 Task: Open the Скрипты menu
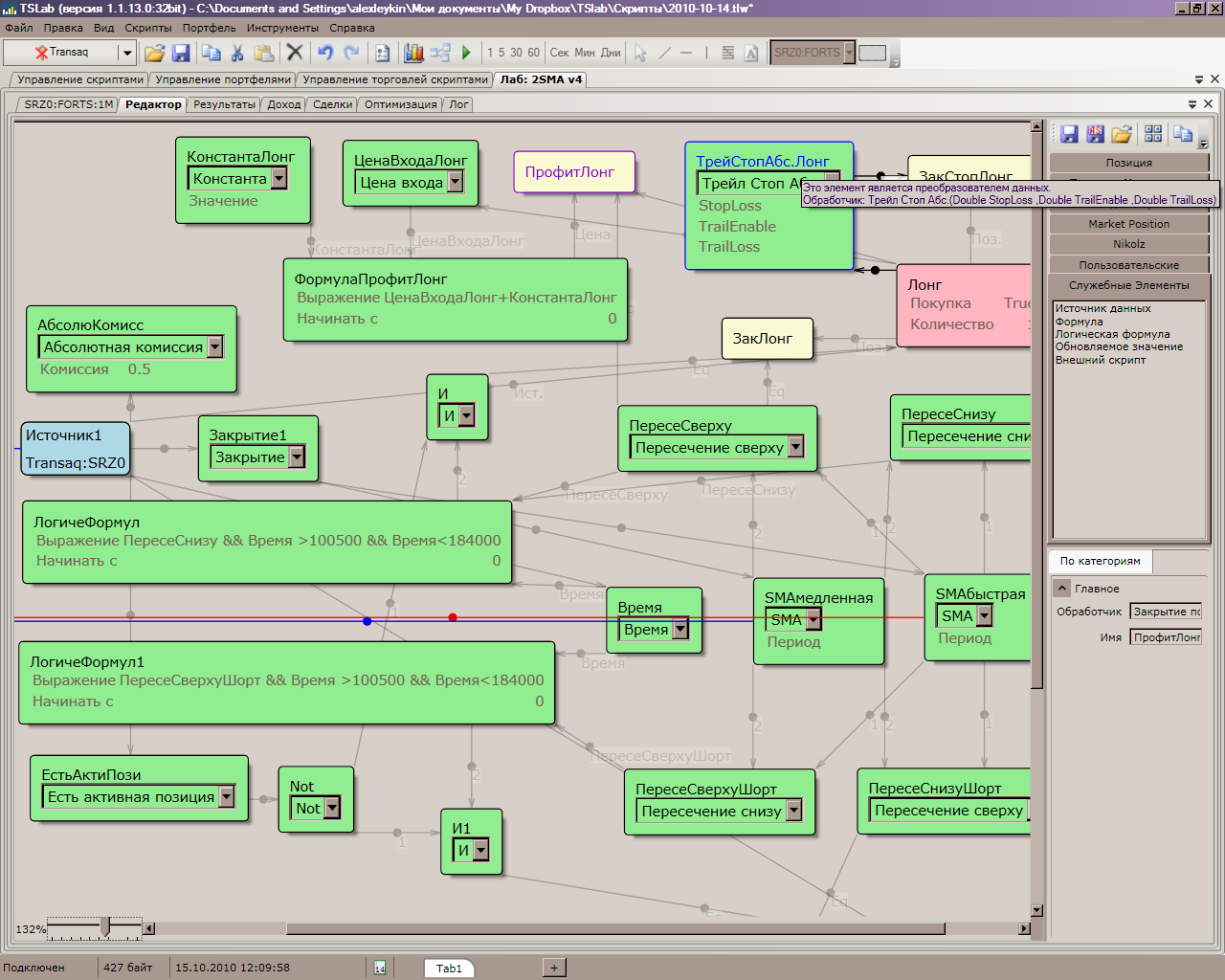[147, 28]
